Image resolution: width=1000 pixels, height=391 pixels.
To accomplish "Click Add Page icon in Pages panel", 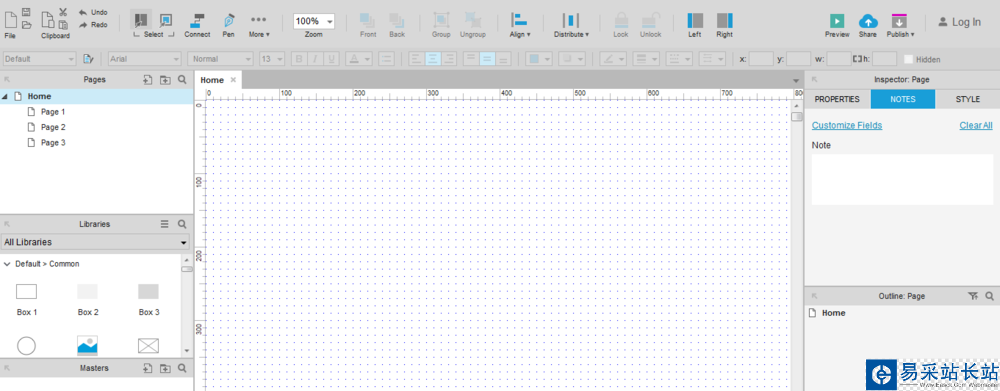I will [x=147, y=80].
